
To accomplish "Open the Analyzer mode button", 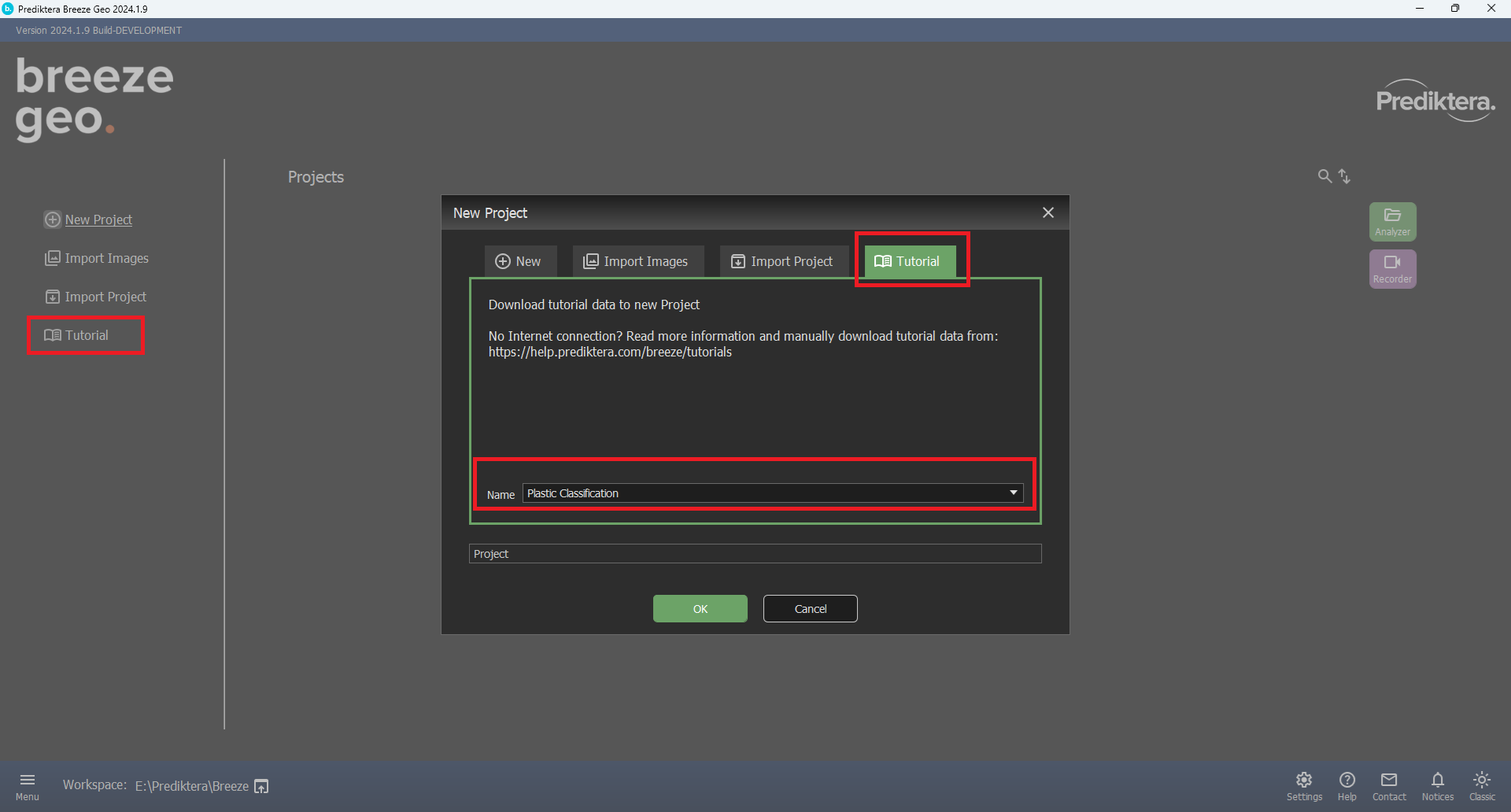I will [1392, 221].
